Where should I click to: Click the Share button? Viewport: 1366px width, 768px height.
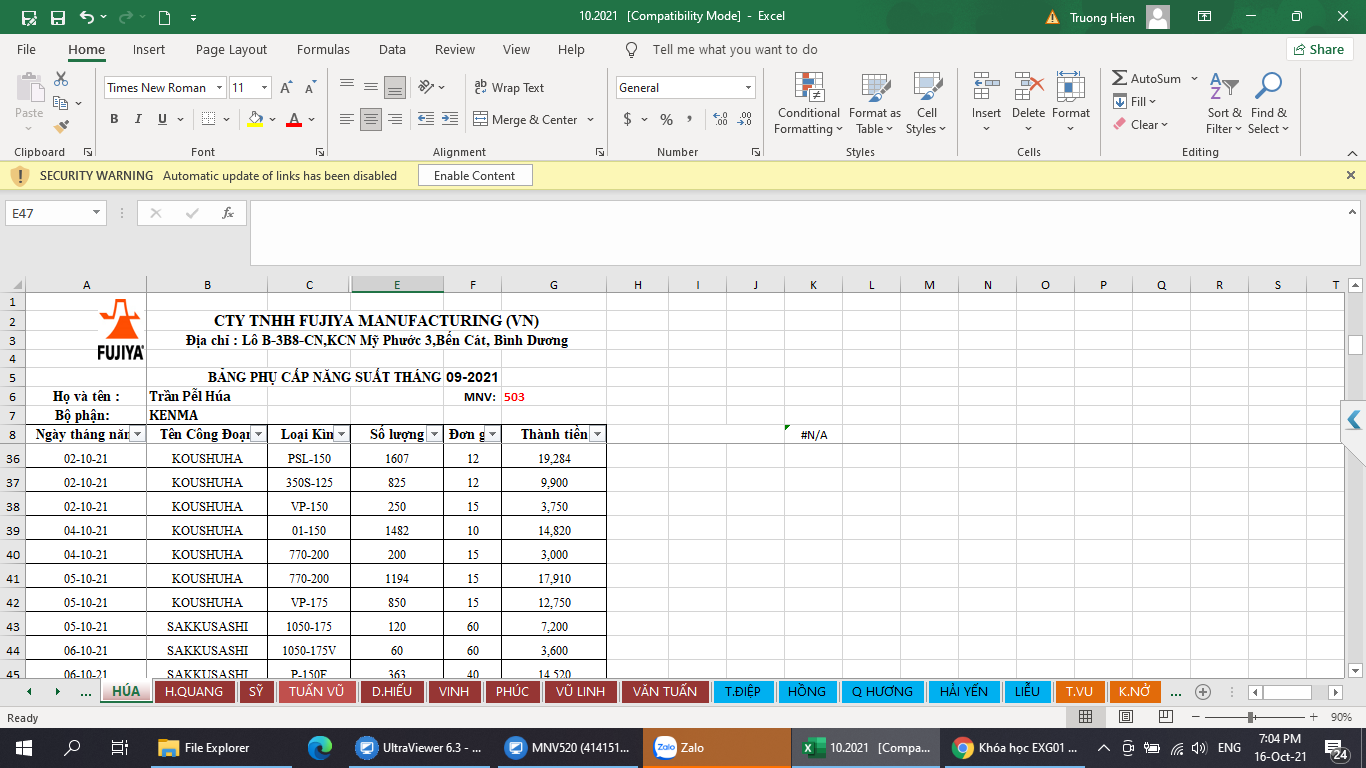1319,49
